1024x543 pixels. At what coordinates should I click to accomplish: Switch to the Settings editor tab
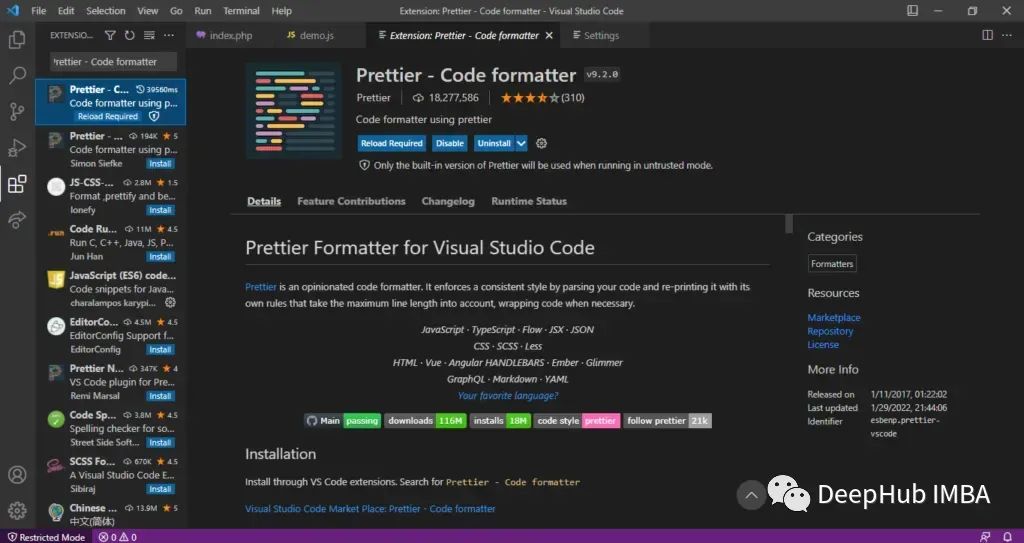click(x=601, y=35)
